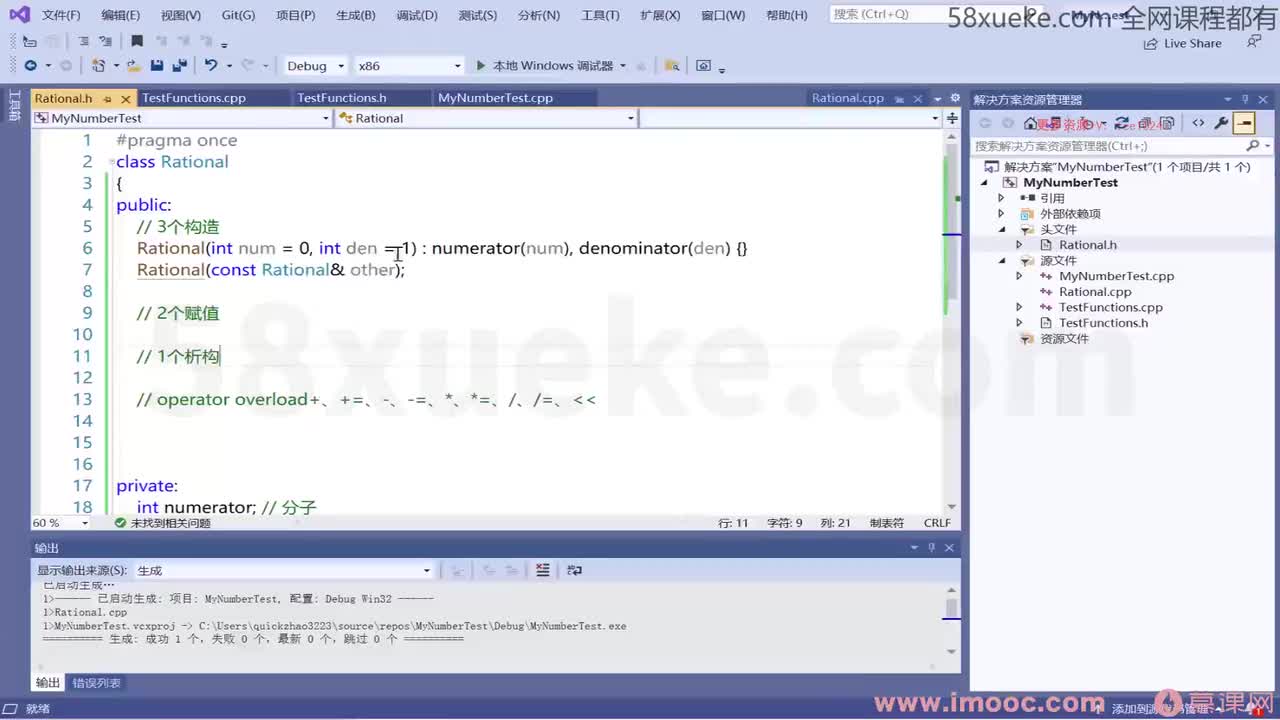
Task: Click the feedback icon next to Live Share
Action: pyautogui.click(x=1253, y=42)
